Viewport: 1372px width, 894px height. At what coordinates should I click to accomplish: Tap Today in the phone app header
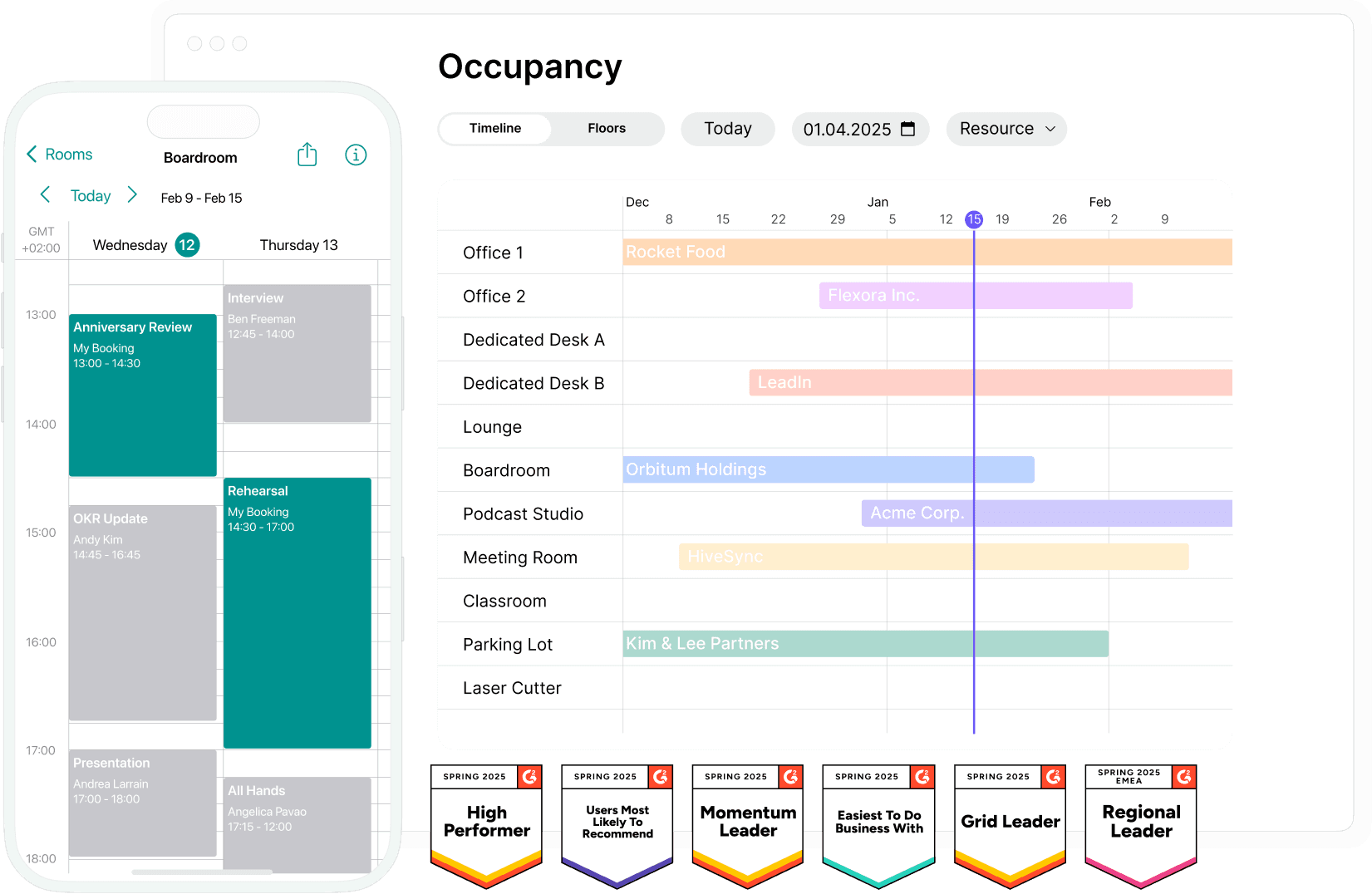tap(90, 194)
